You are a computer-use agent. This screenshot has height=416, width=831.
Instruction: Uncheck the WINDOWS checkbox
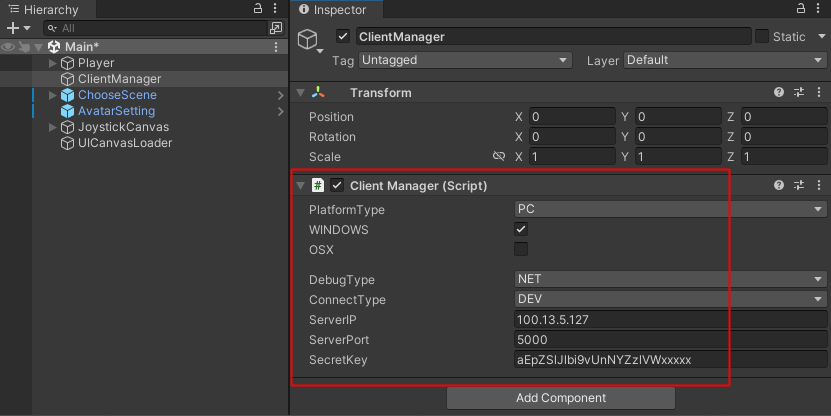(x=521, y=230)
